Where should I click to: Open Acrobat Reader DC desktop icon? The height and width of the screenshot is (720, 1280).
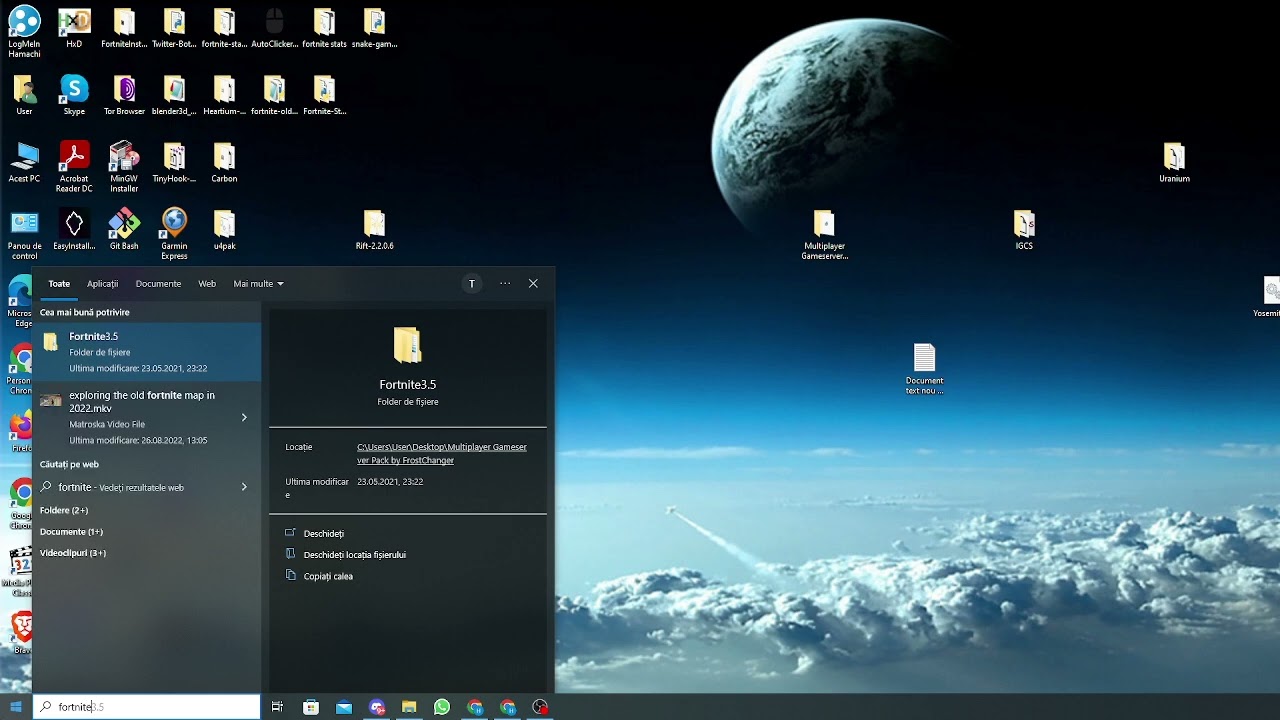coord(74,166)
